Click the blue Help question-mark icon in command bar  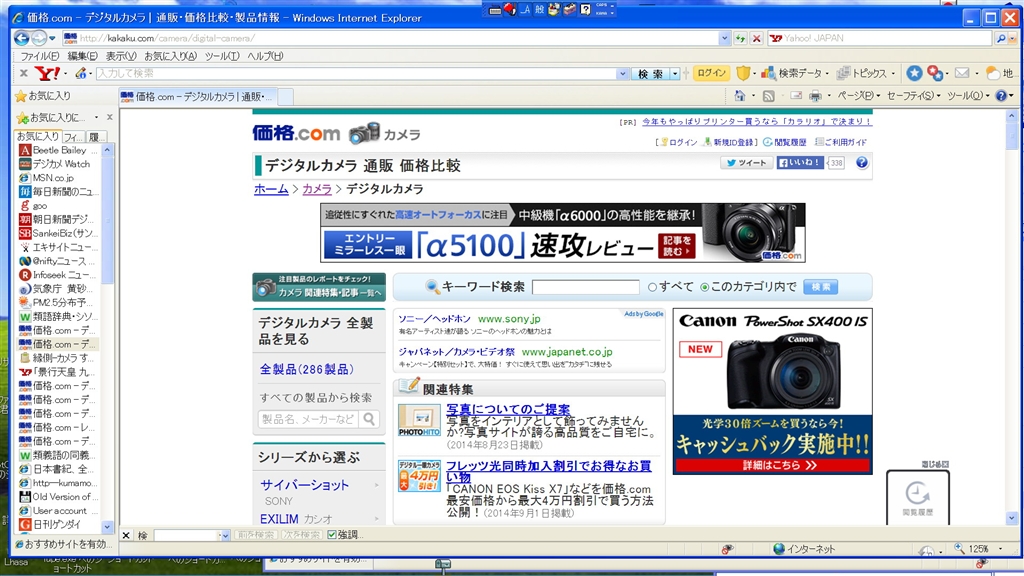1001,96
